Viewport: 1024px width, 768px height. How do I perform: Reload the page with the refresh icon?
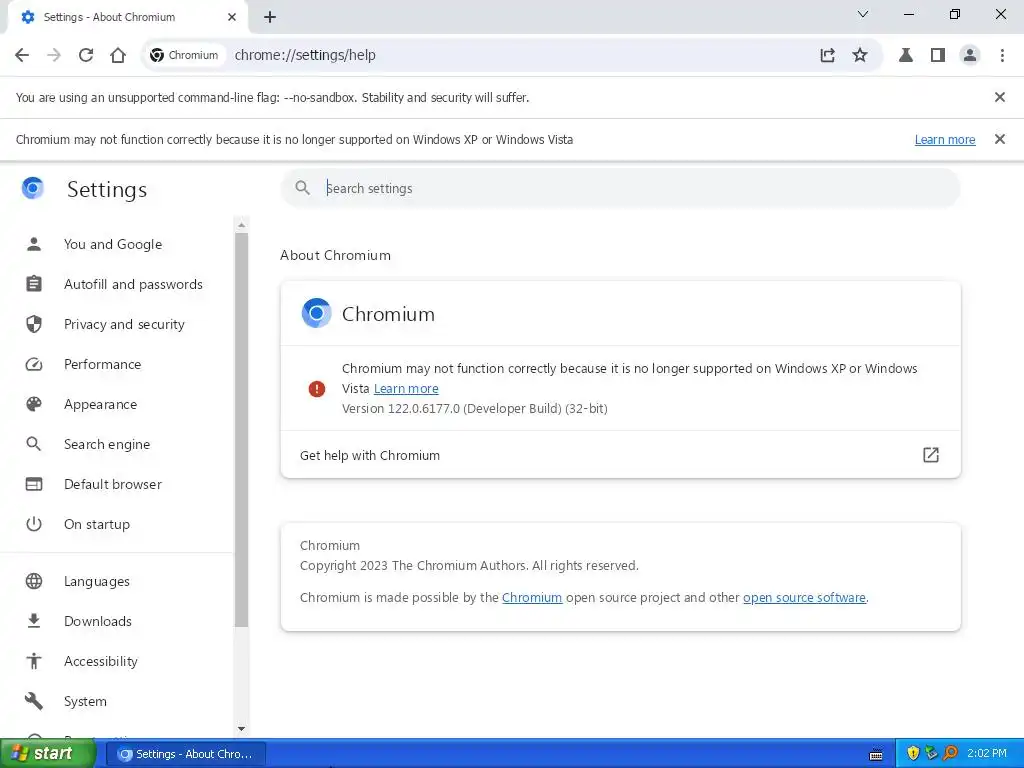click(x=86, y=55)
